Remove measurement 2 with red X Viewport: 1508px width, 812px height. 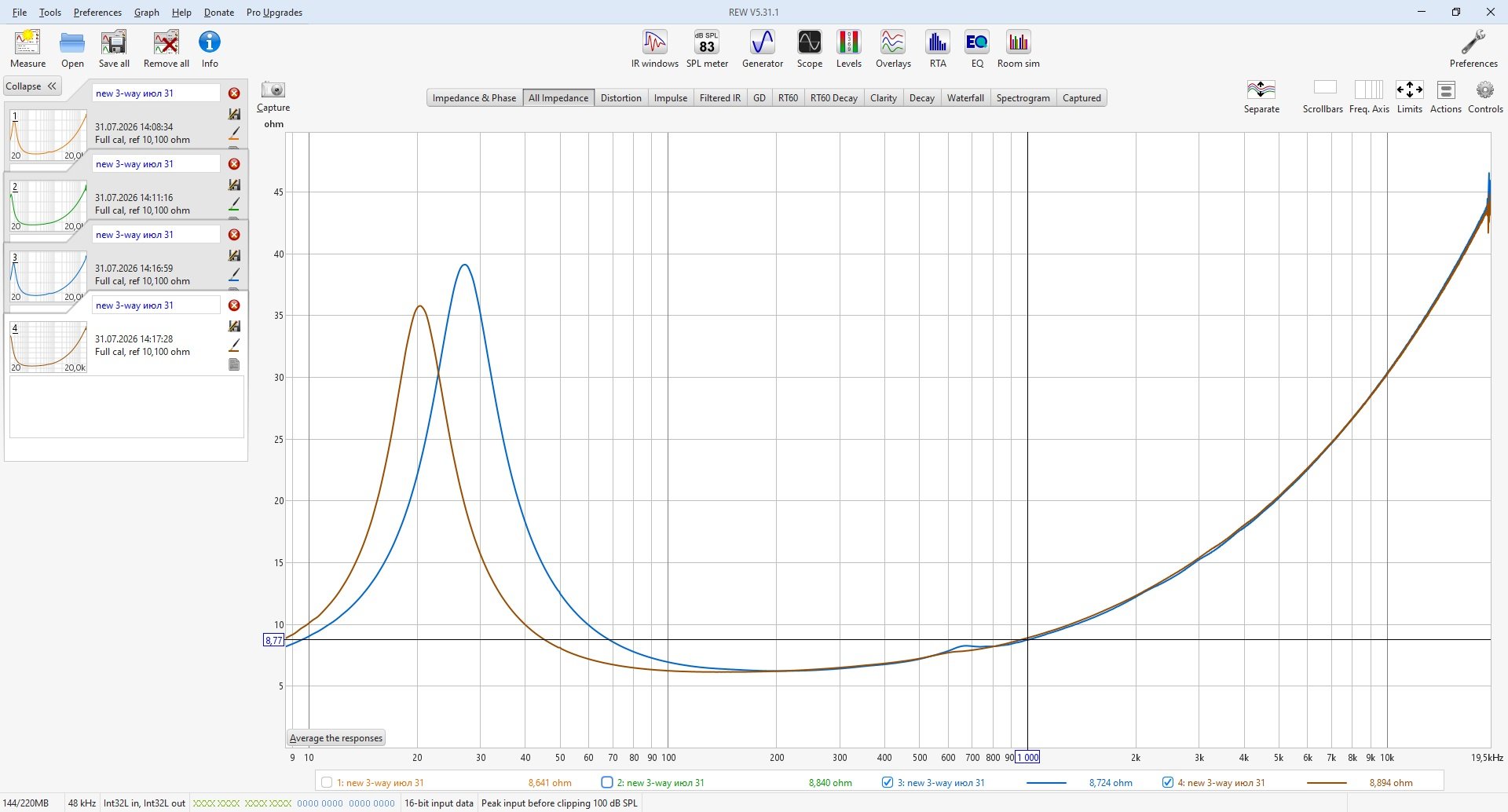coord(234,164)
